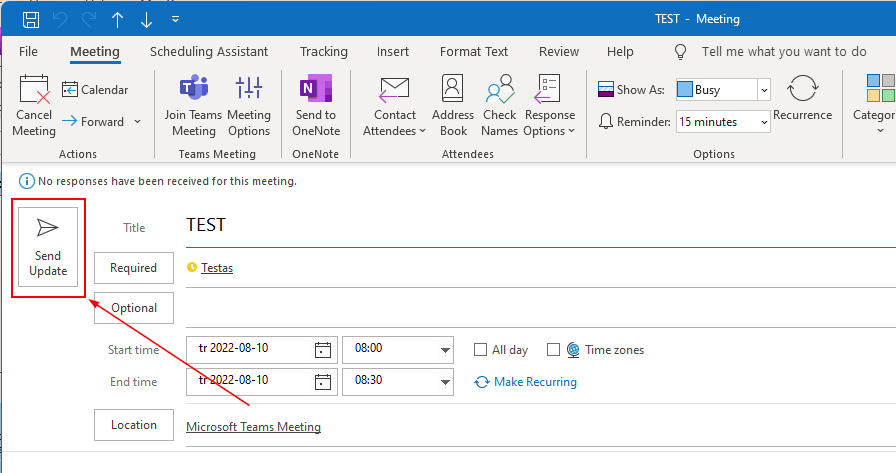Open the Reminder 15 minutes dropdown
Screen dimensions: 896x473
pos(764,122)
